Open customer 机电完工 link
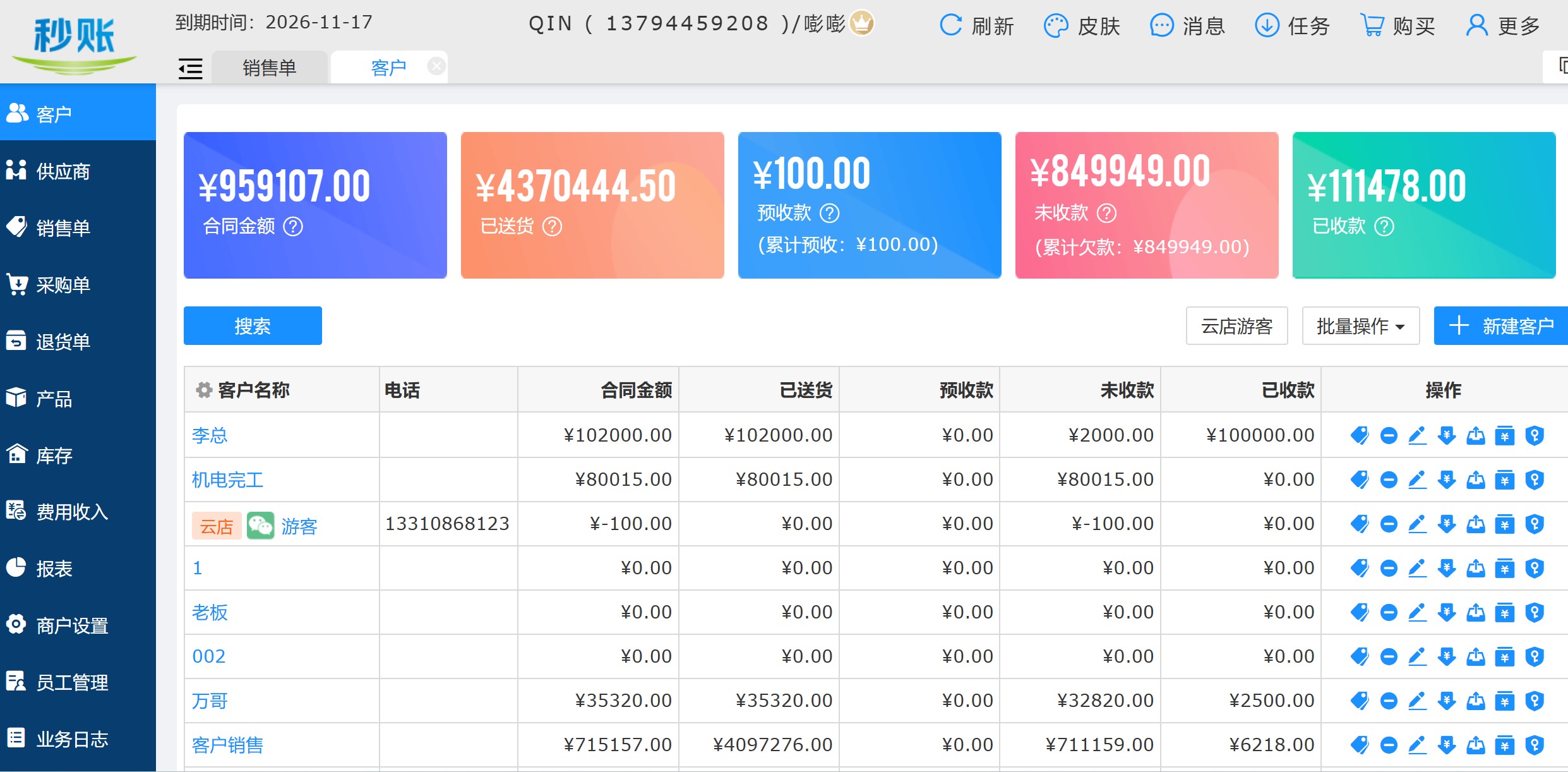Screen dimensions: 1568x772 pyautogui.click(x=227, y=479)
